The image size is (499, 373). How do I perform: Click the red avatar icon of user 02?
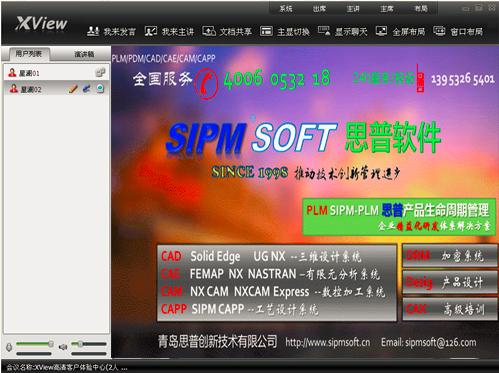click(x=14, y=89)
